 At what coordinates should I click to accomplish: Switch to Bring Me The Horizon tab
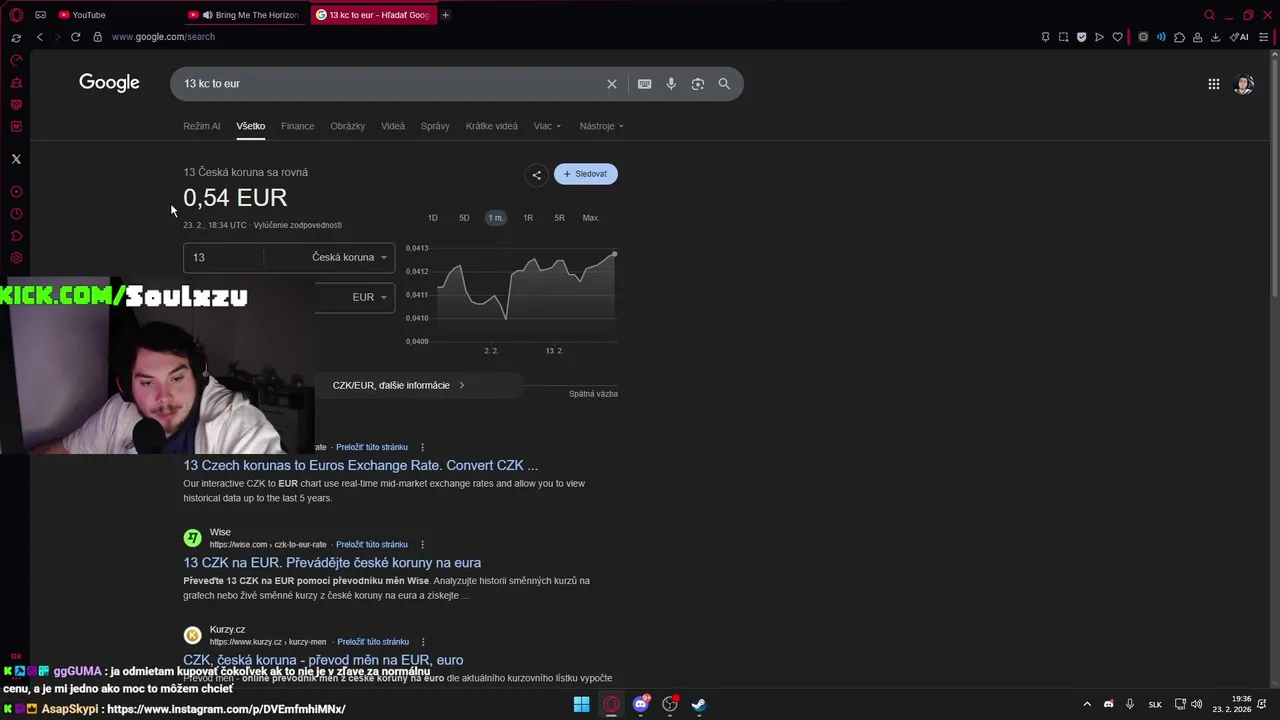[x=246, y=15]
